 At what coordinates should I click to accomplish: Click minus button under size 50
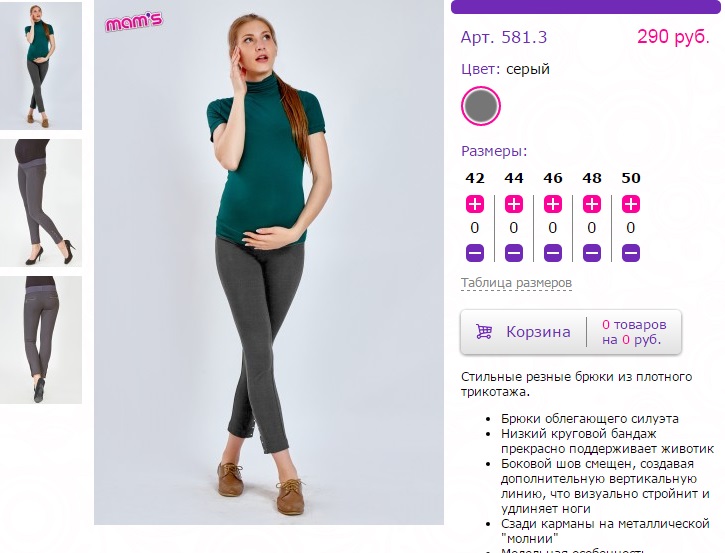tap(631, 253)
